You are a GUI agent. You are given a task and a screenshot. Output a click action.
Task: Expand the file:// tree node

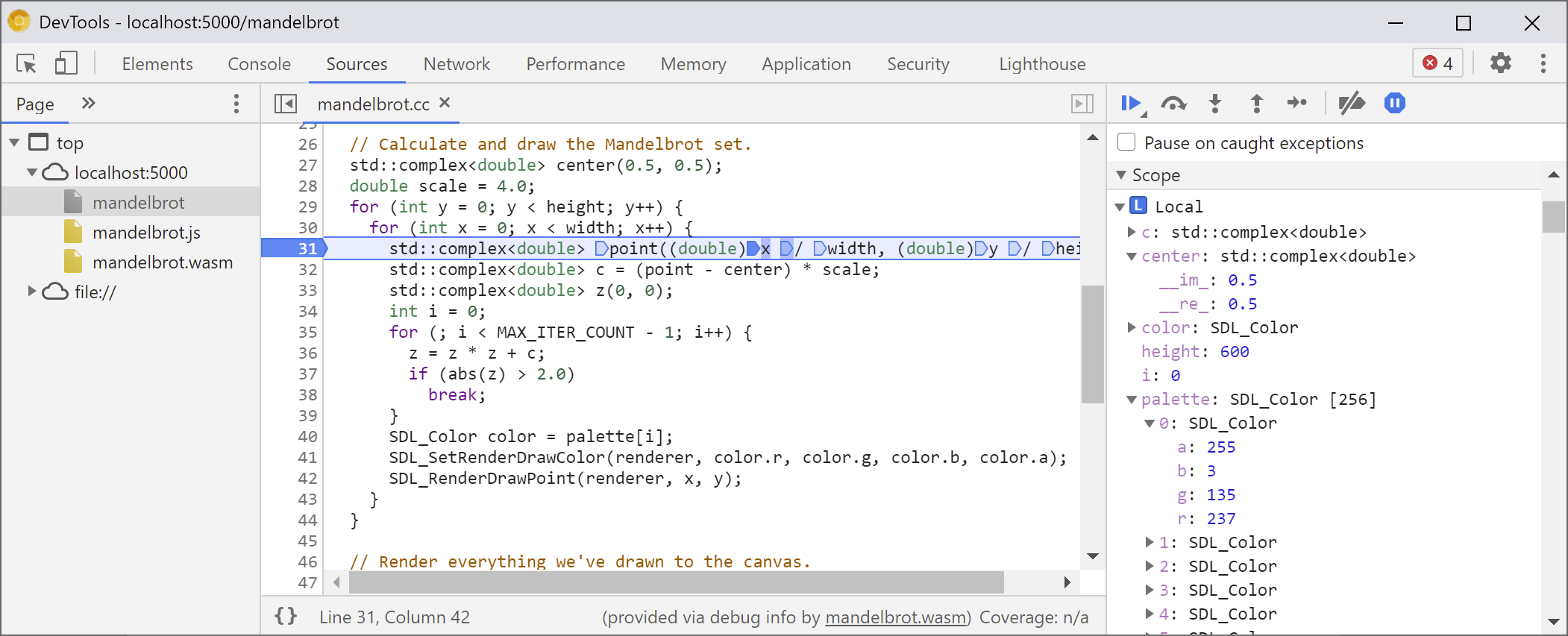coord(32,292)
